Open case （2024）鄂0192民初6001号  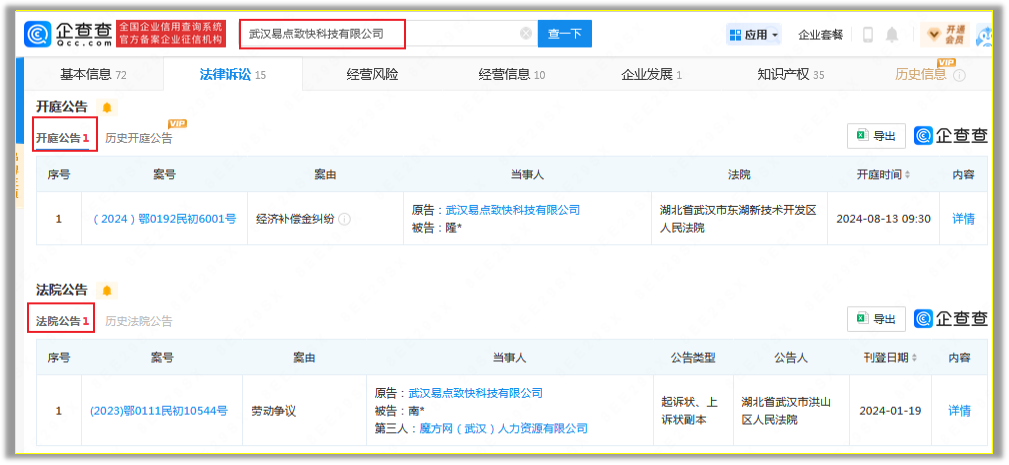164,219
